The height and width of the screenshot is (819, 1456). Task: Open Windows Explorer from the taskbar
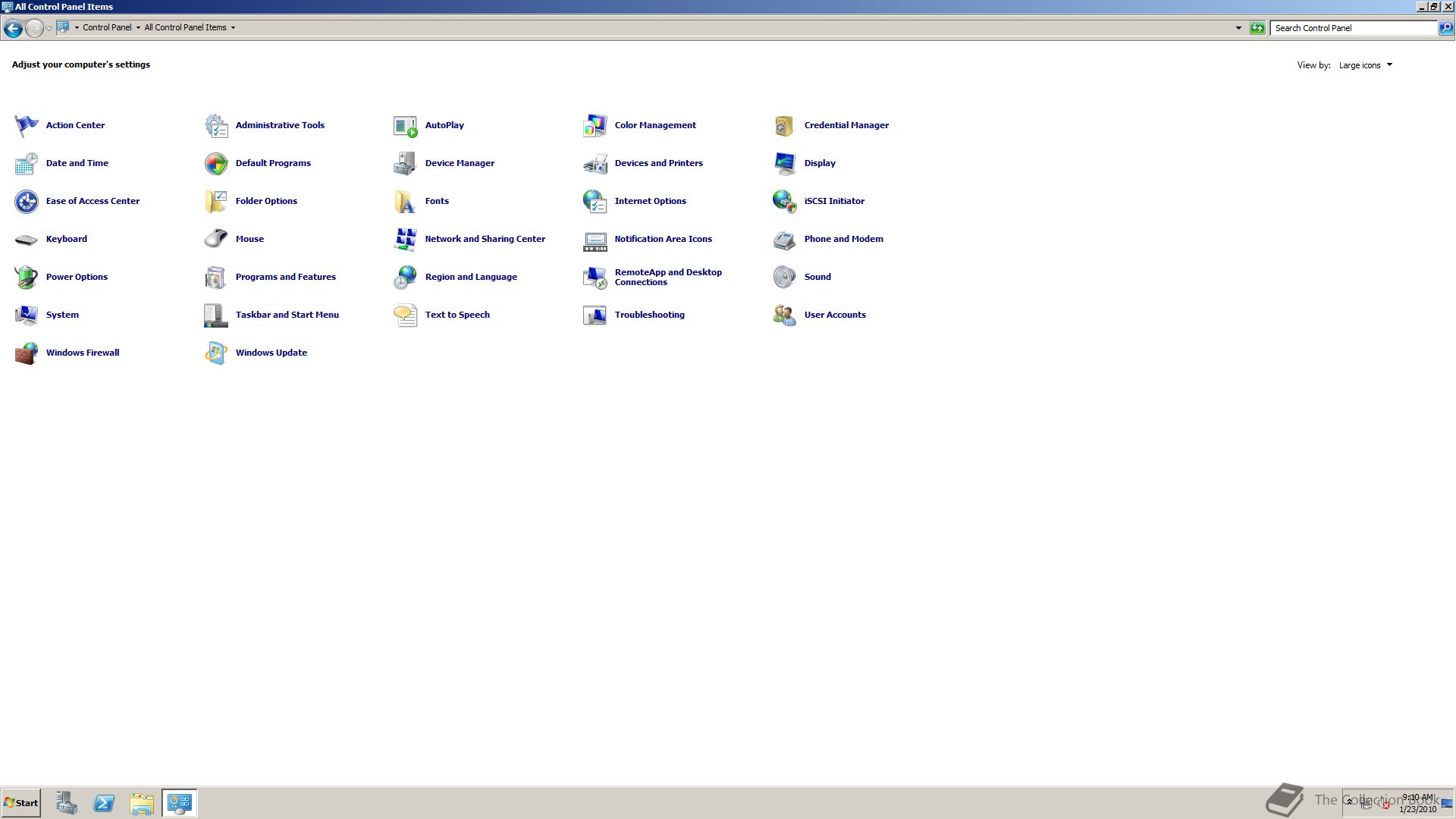[142, 803]
